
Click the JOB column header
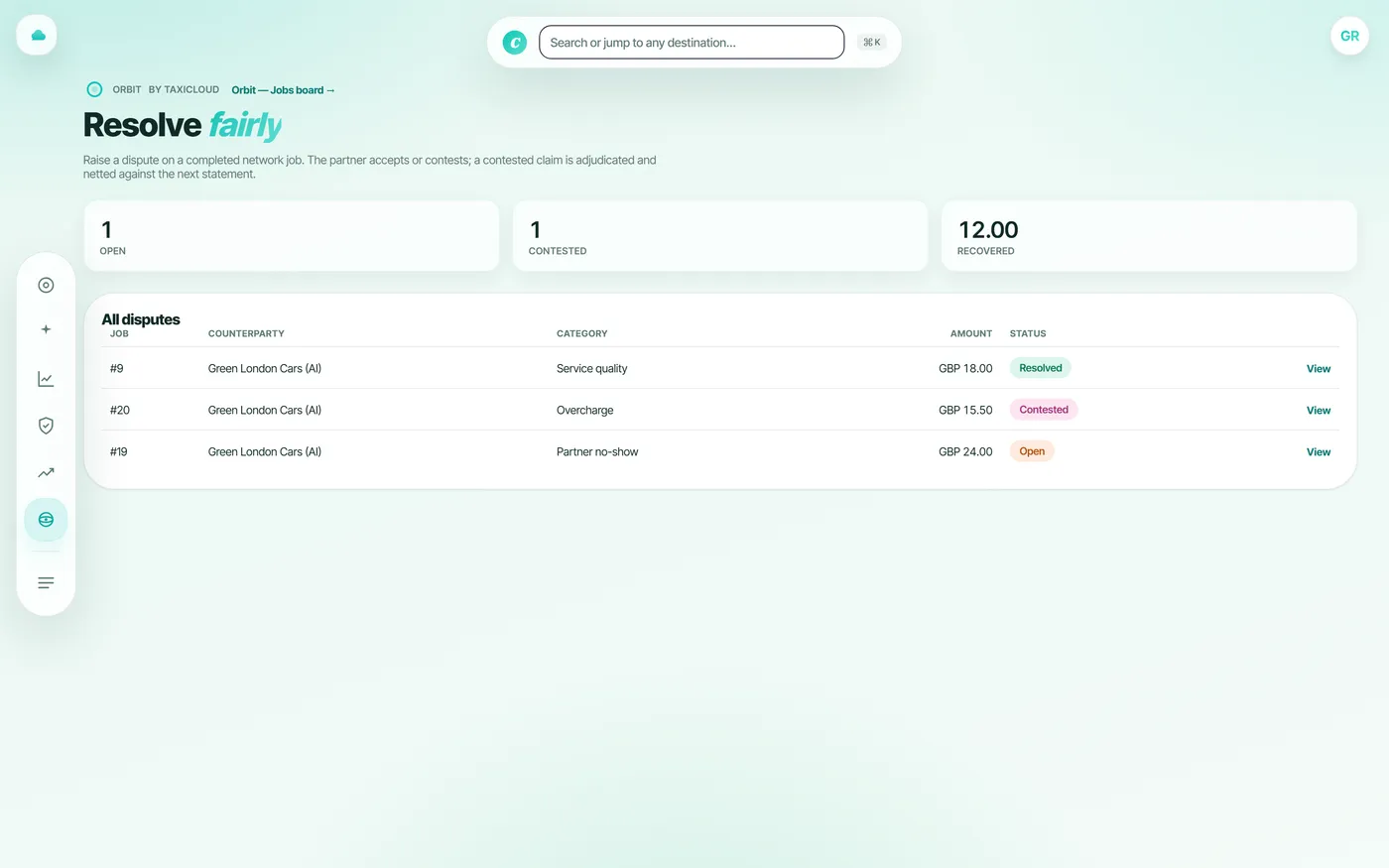pos(119,334)
